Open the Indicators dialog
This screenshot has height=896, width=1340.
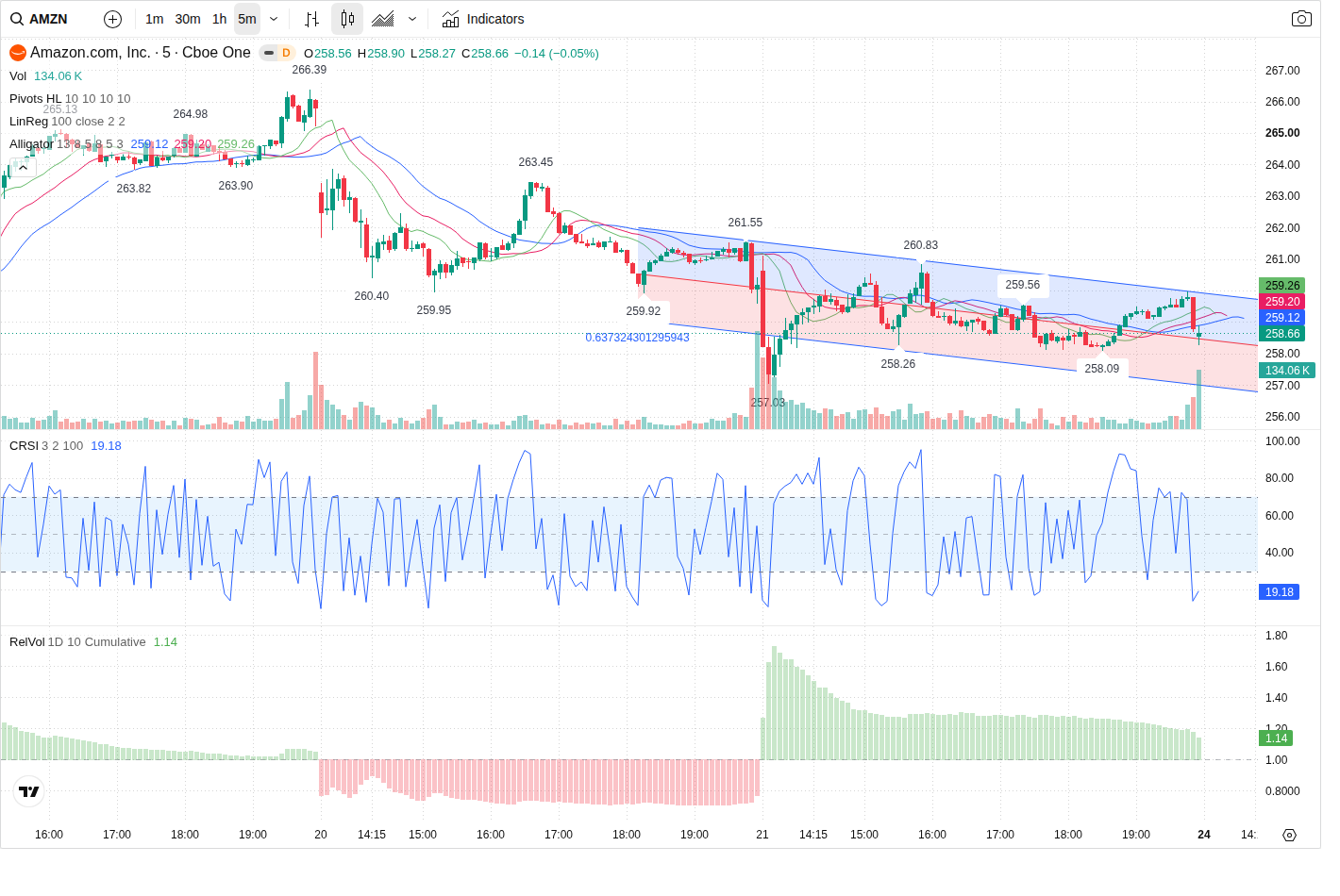(x=483, y=19)
